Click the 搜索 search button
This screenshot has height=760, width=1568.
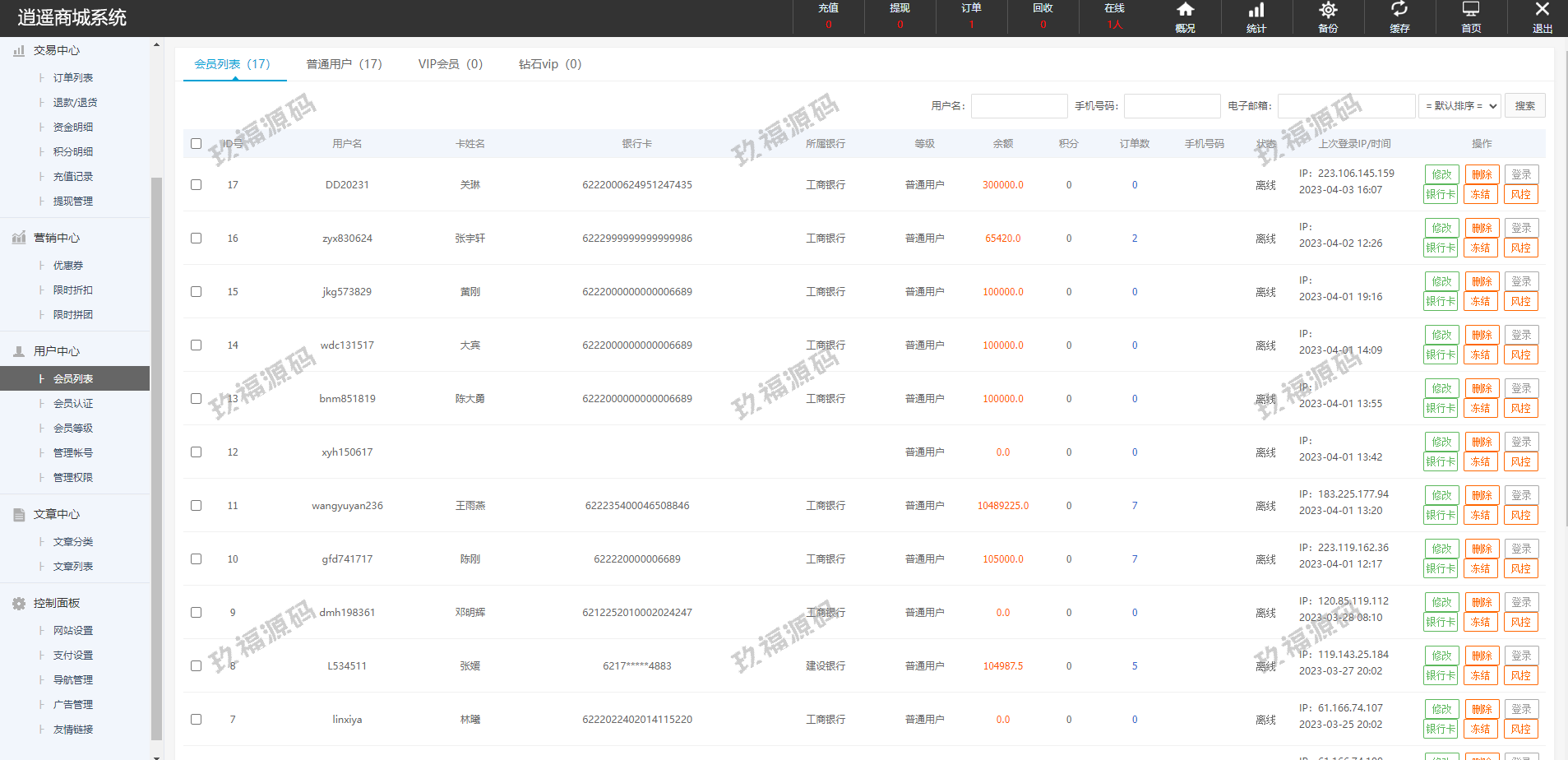[x=1524, y=106]
